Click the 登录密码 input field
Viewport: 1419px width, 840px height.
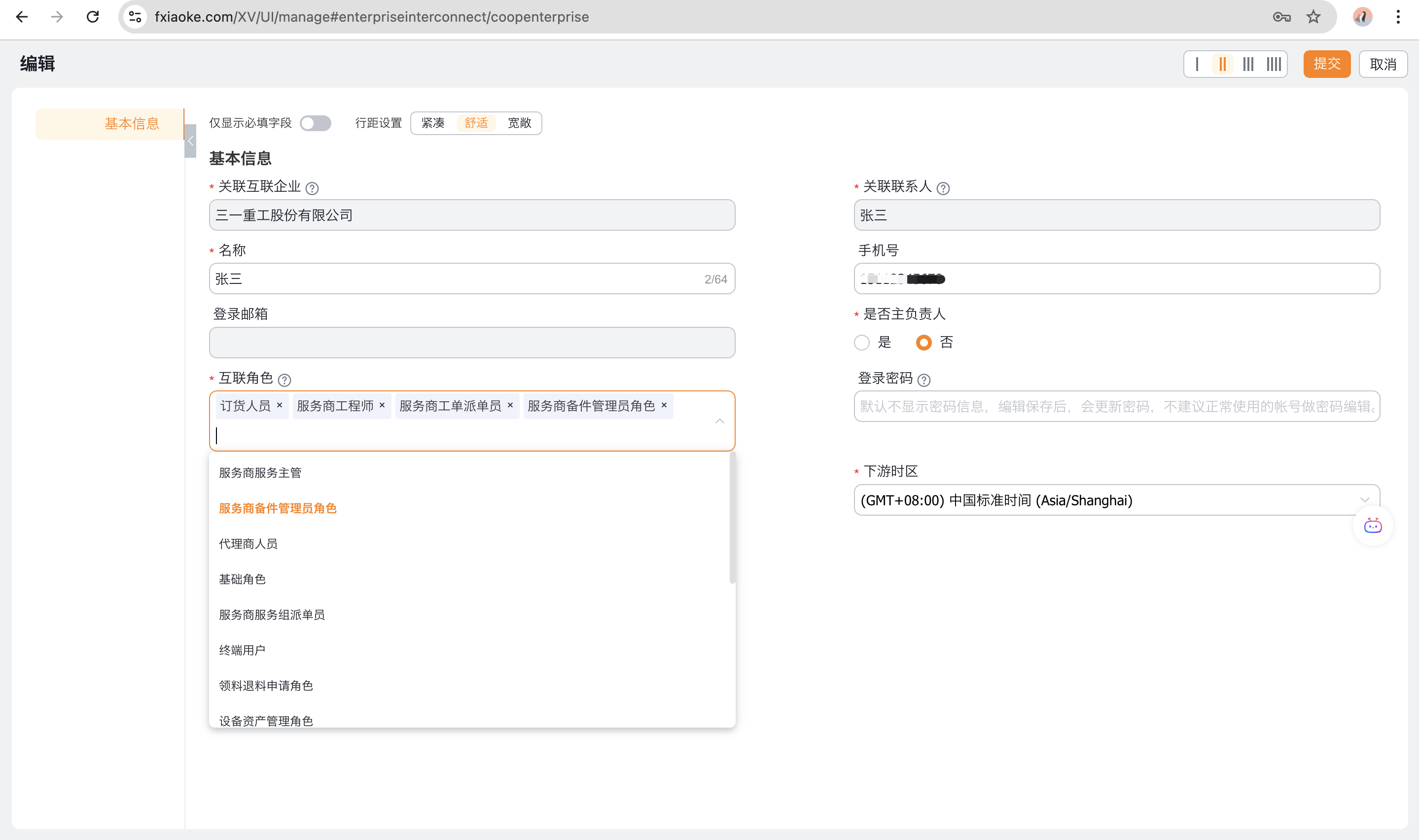coord(1116,406)
